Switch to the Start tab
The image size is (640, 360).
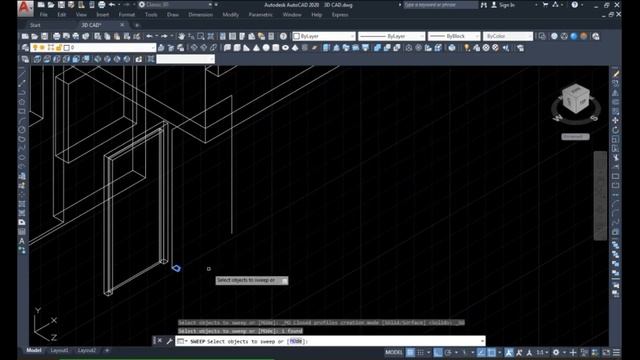click(x=35, y=25)
